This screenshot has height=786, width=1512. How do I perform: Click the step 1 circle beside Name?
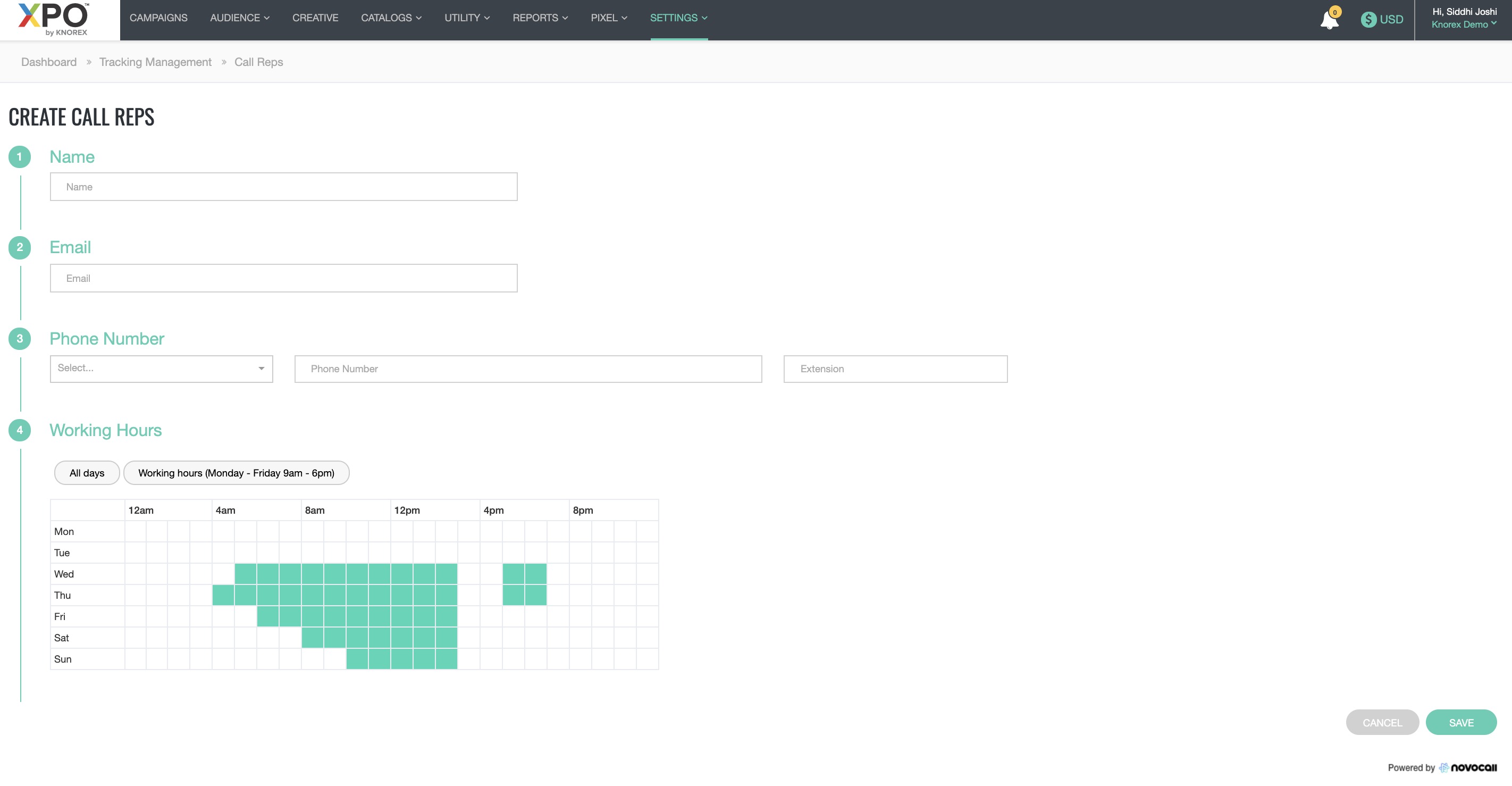[x=19, y=157]
